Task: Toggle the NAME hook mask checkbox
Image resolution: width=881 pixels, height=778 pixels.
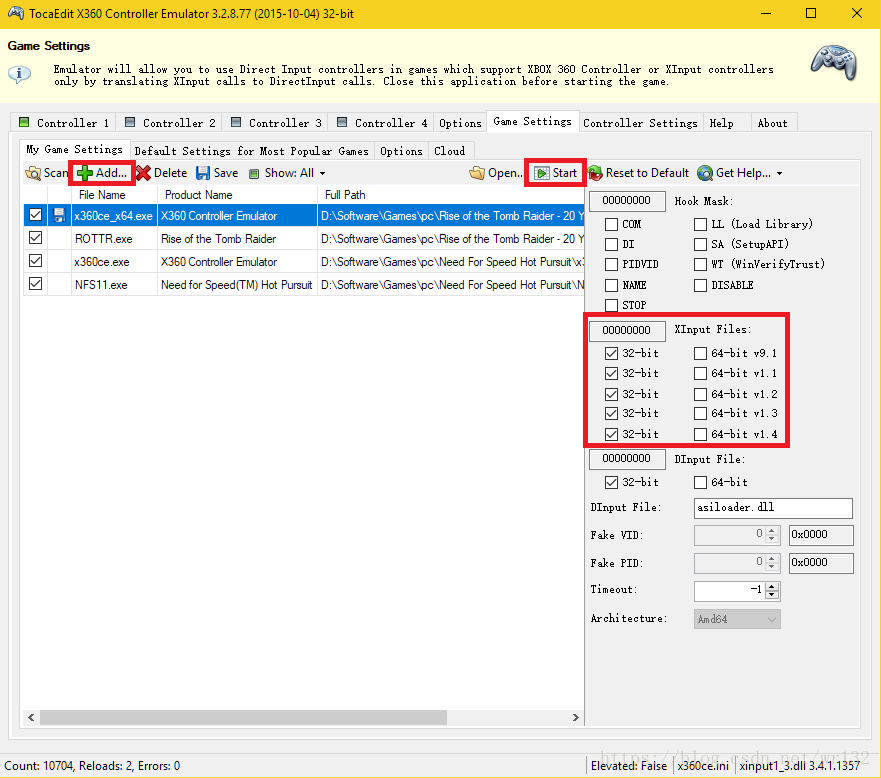Action: (x=611, y=285)
